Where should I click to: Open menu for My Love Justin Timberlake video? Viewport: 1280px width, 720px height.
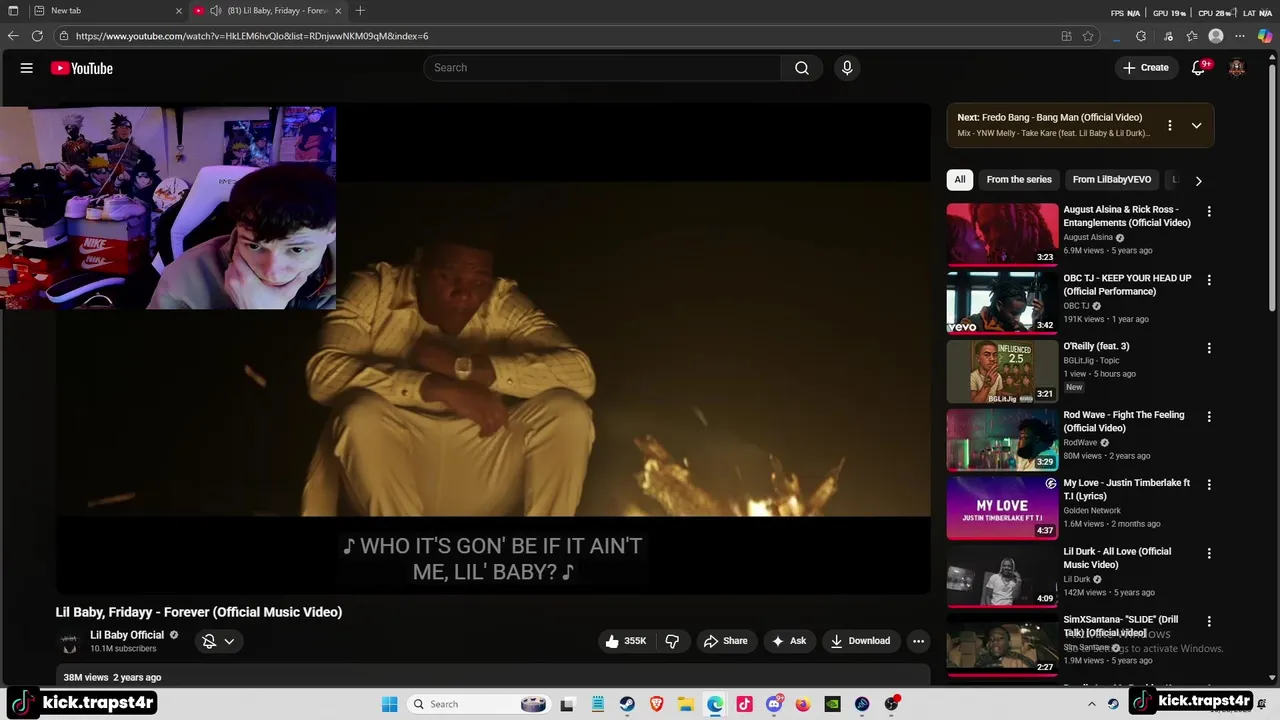click(x=1209, y=484)
